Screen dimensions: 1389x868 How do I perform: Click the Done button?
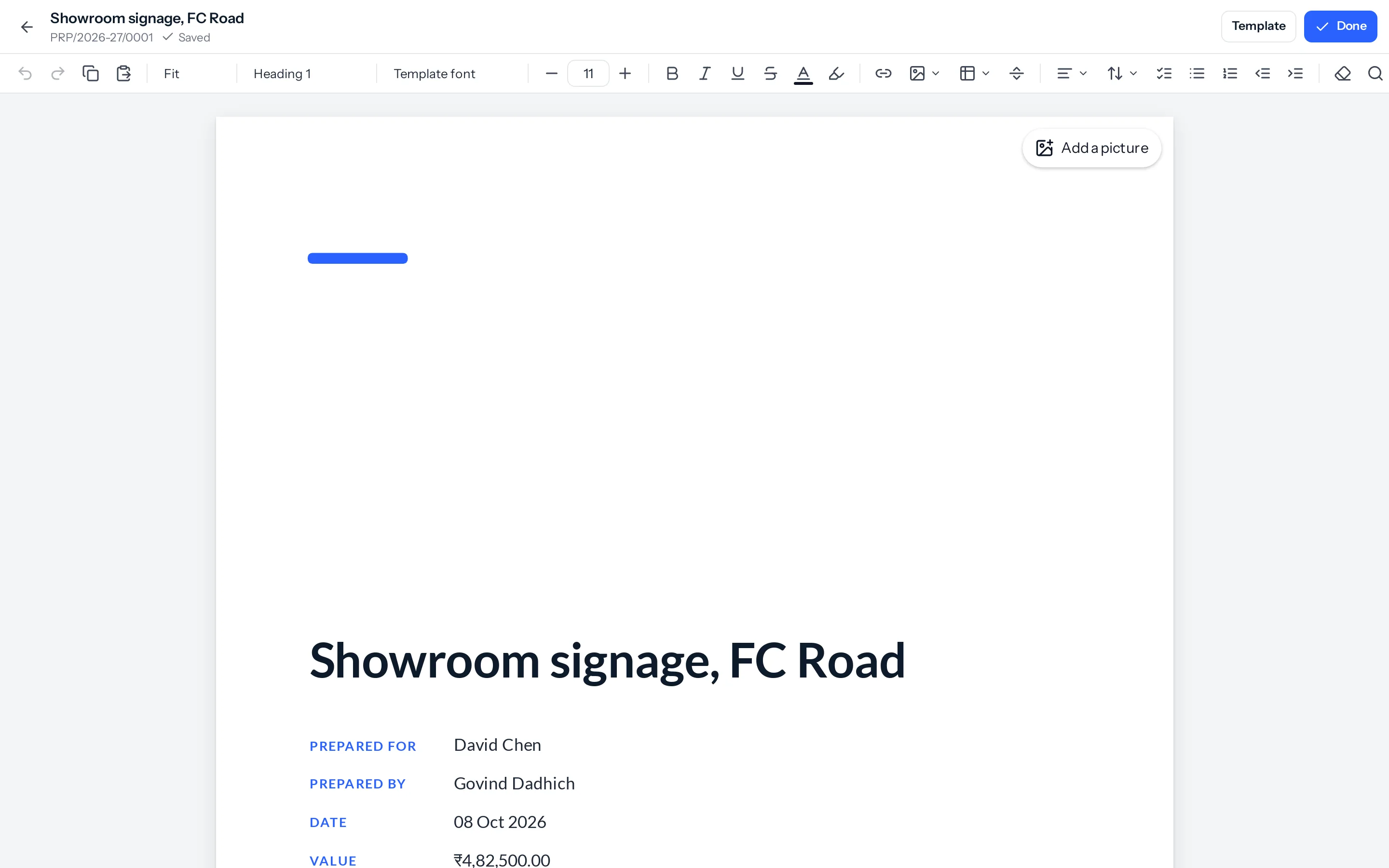click(1340, 27)
